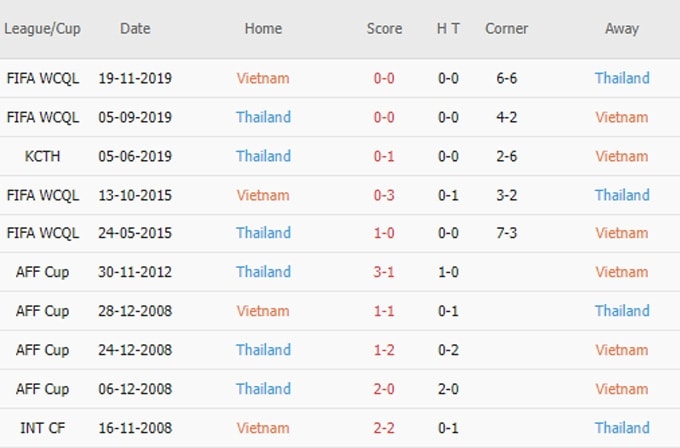This screenshot has width=680, height=448.
Task: Click the 0-3 score on 13-10-2015
Action: (x=384, y=195)
